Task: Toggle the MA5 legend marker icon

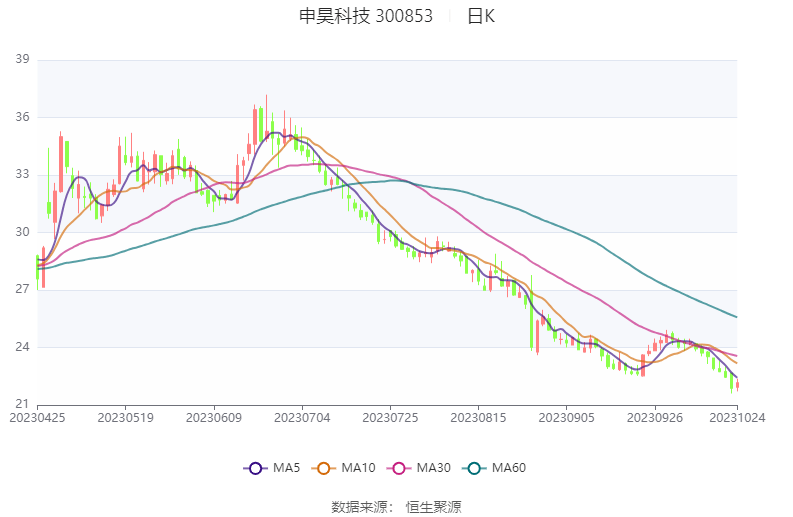Action: click(x=255, y=468)
